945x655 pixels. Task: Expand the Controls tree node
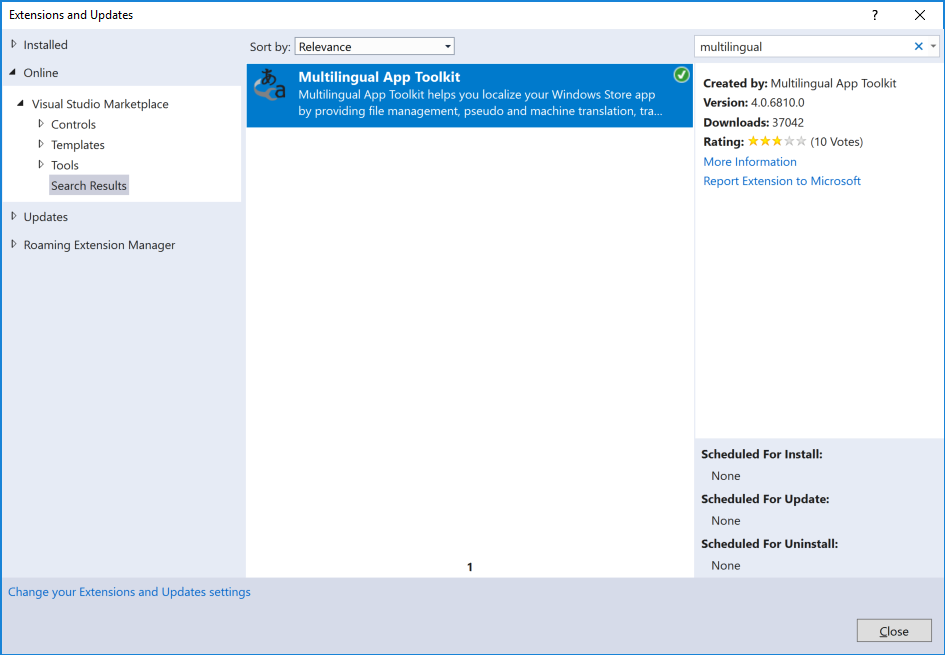click(x=41, y=124)
